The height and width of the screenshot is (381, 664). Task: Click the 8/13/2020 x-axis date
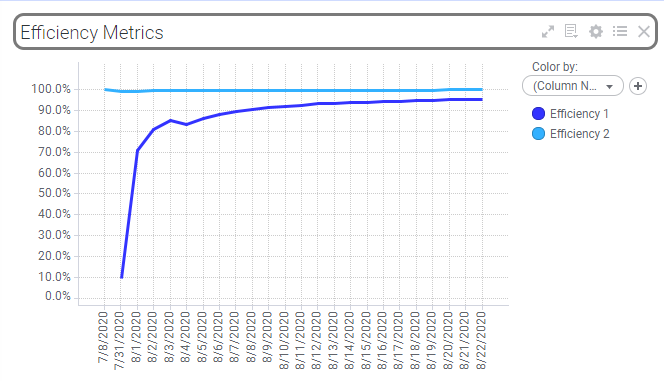point(334,341)
